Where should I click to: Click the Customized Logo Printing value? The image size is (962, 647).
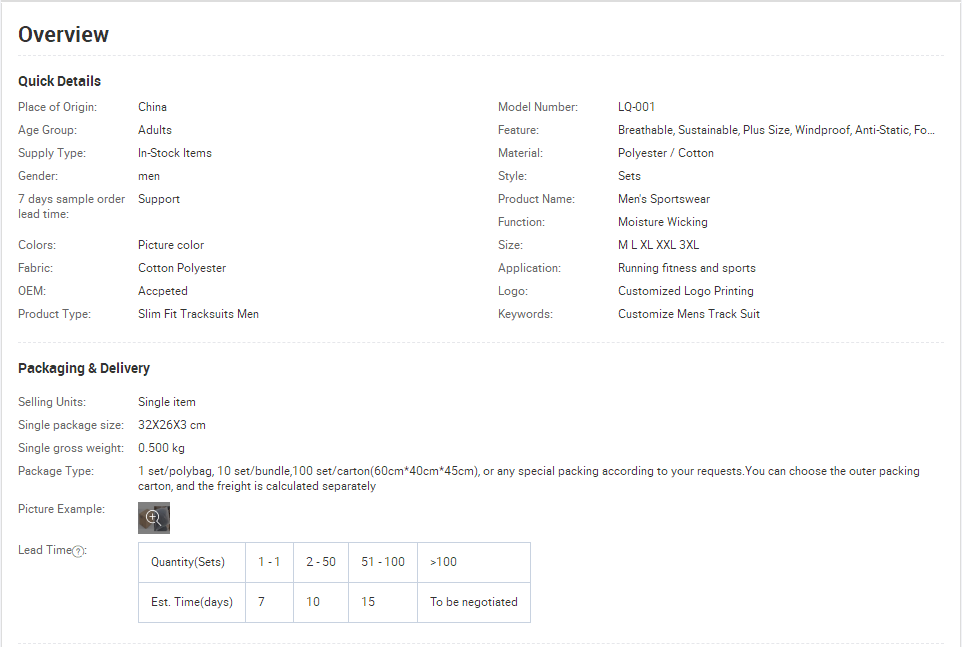686,291
